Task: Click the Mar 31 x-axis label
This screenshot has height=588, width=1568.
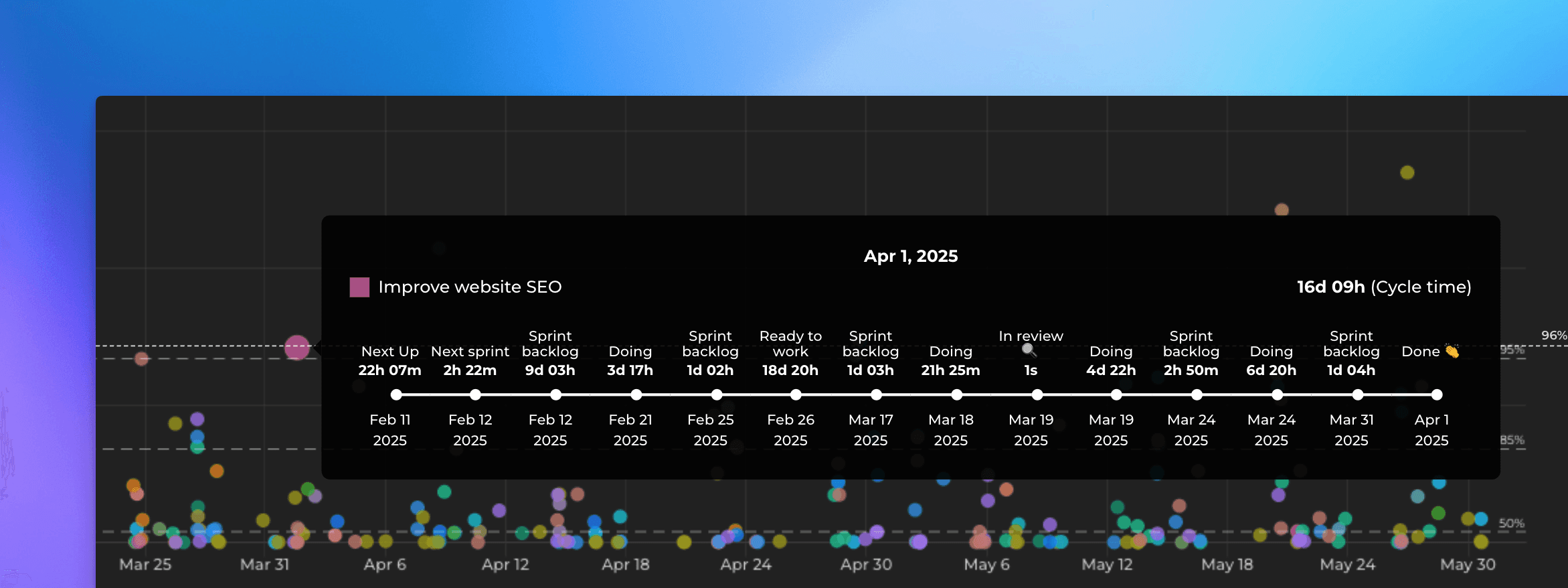Action: pyautogui.click(x=265, y=565)
